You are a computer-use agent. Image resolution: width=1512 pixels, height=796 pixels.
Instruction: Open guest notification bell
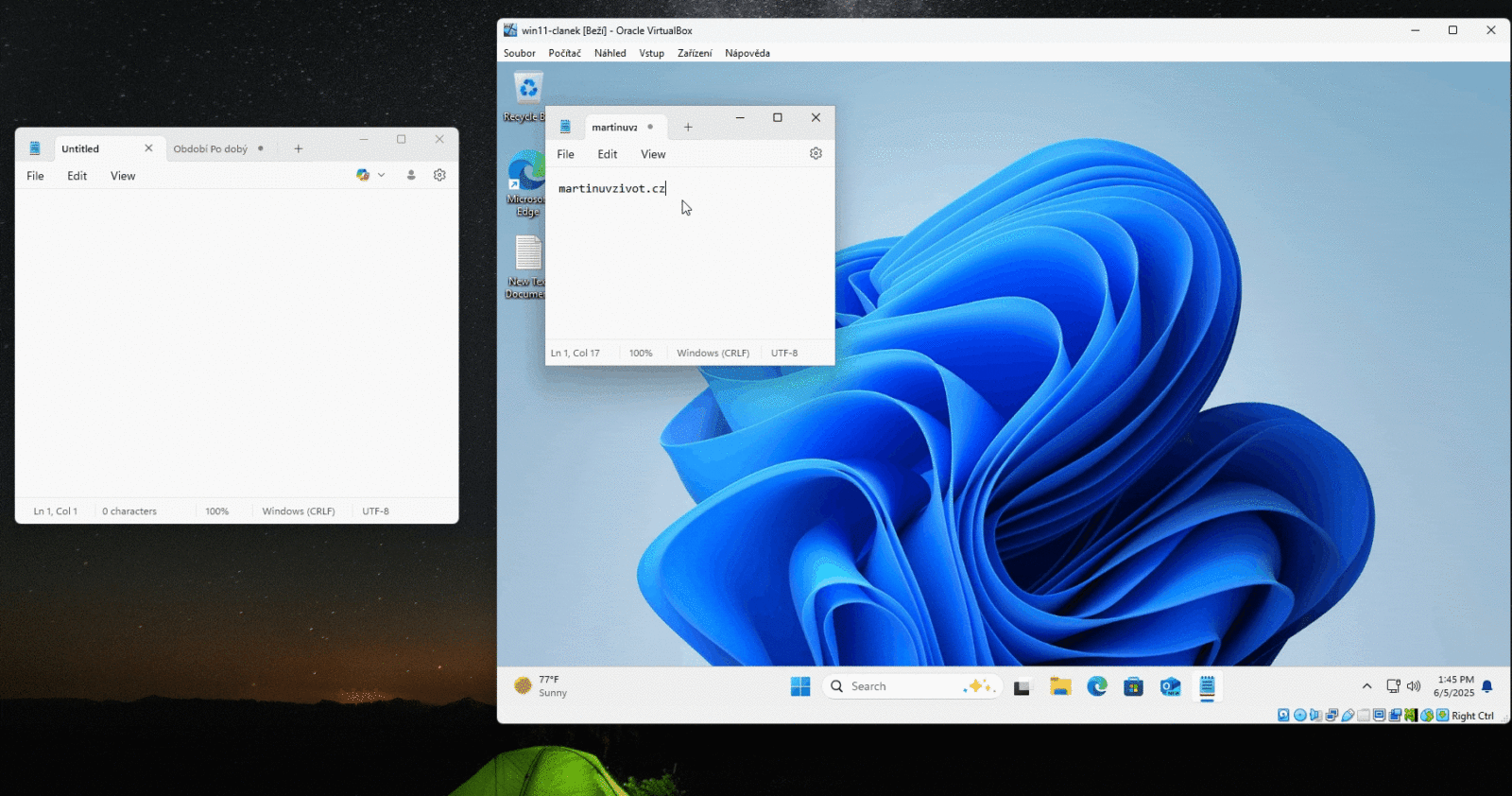[1487, 686]
